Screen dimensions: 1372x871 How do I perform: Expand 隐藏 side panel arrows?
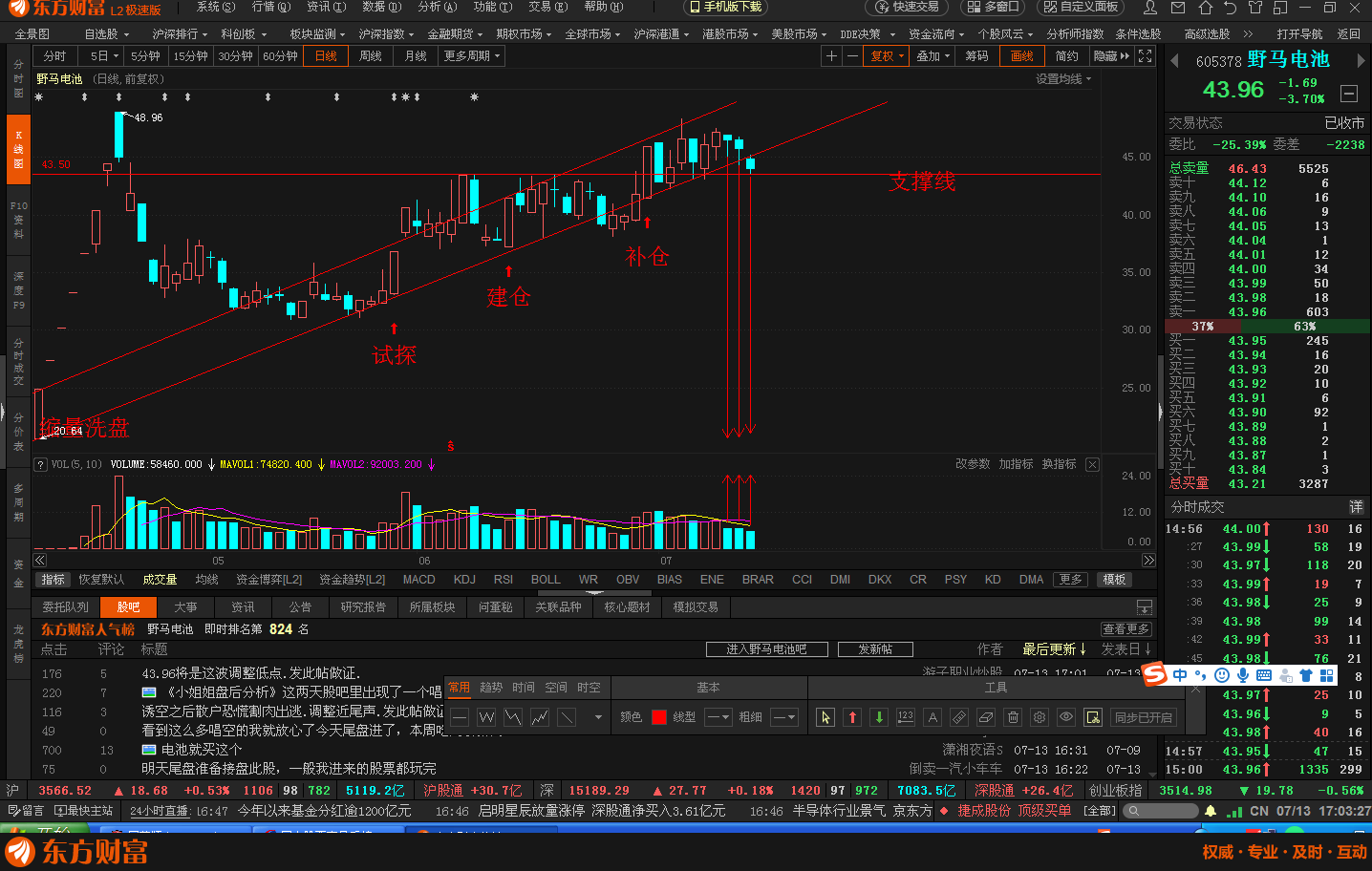tap(1112, 56)
